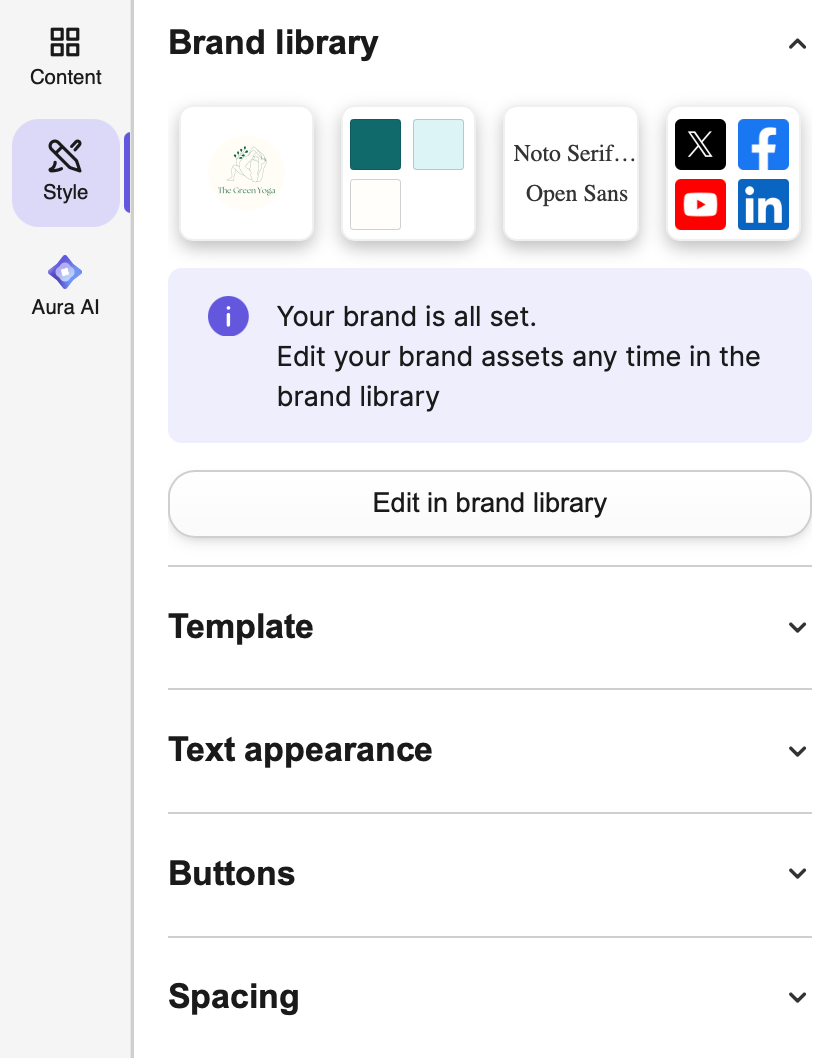This screenshot has height=1058, width=840.
Task: Open the Noto Serif fonts card
Action: 571,174
